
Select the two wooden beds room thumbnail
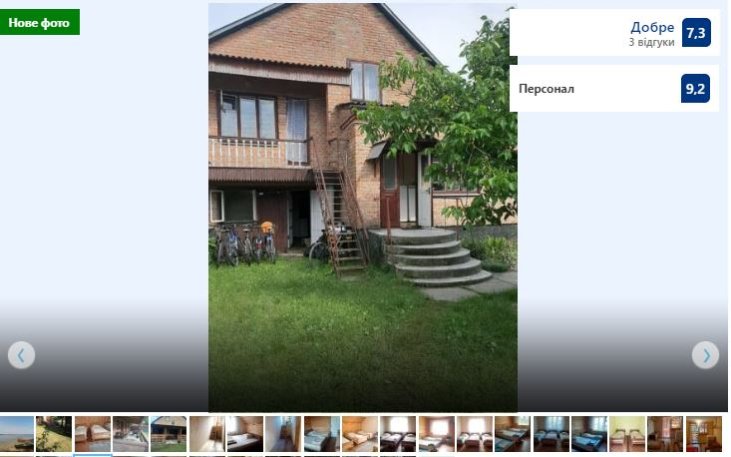(92, 434)
